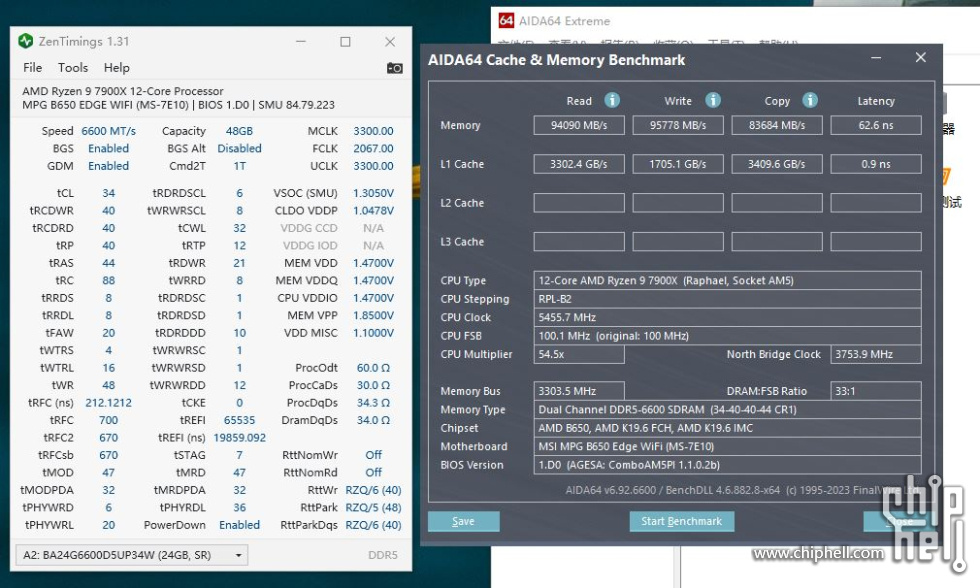Click the tRAS value 44
The image size is (980, 588).
click(108, 263)
